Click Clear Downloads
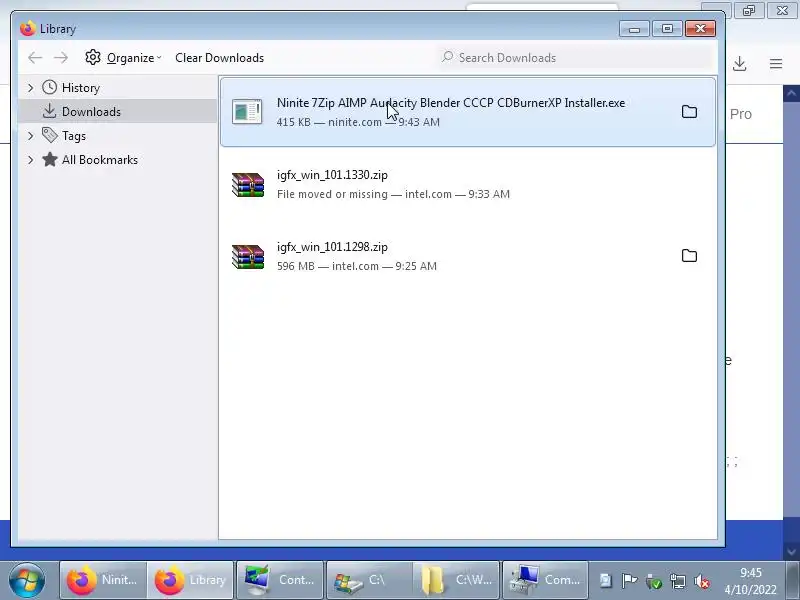Image resolution: width=800 pixels, height=600 pixels. coord(219,58)
